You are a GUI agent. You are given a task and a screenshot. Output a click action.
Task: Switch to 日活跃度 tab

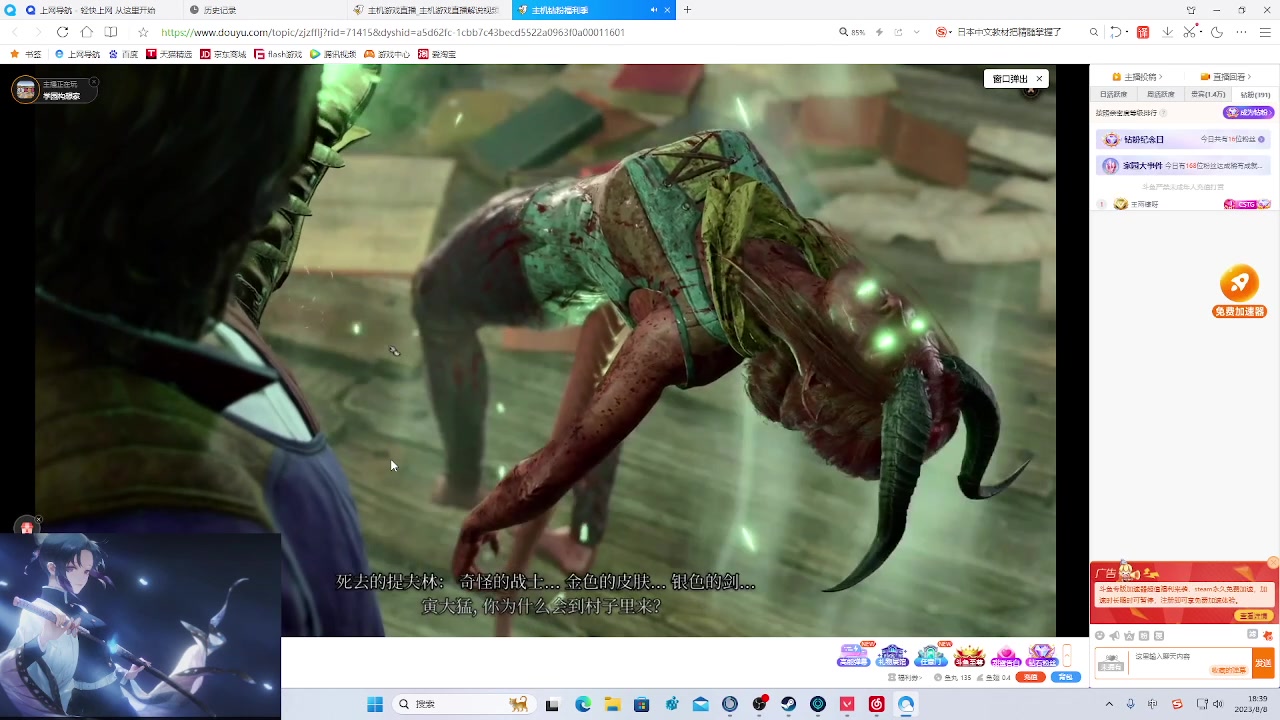[x=1113, y=94]
